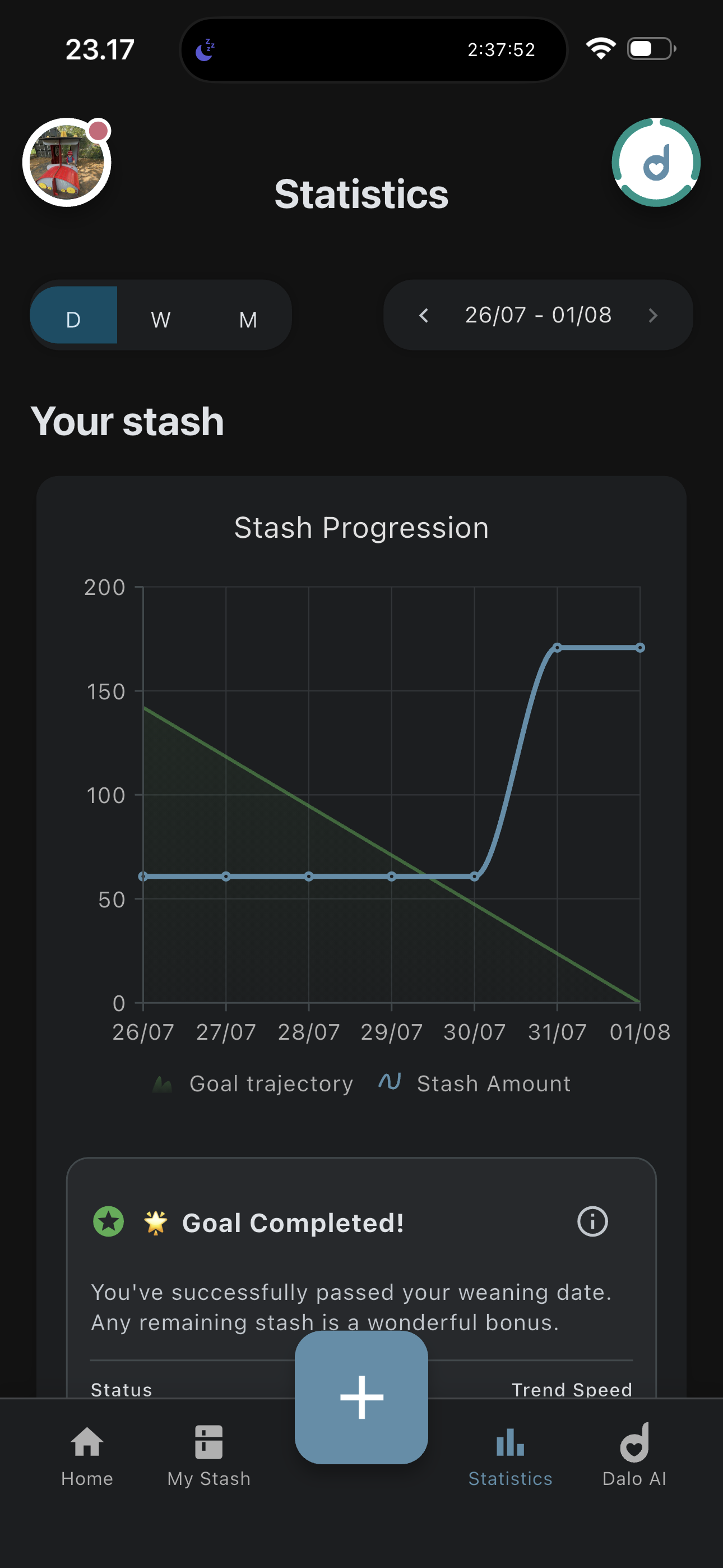This screenshot has height=1568, width=723.
Task: Tap the 31/07 stash data point
Action: (x=557, y=648)
